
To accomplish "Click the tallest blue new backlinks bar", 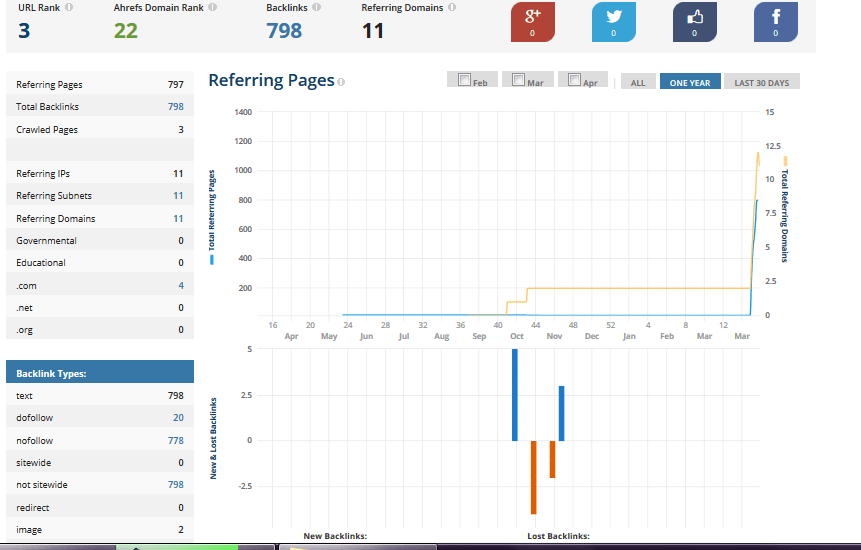I will (515, 395).
